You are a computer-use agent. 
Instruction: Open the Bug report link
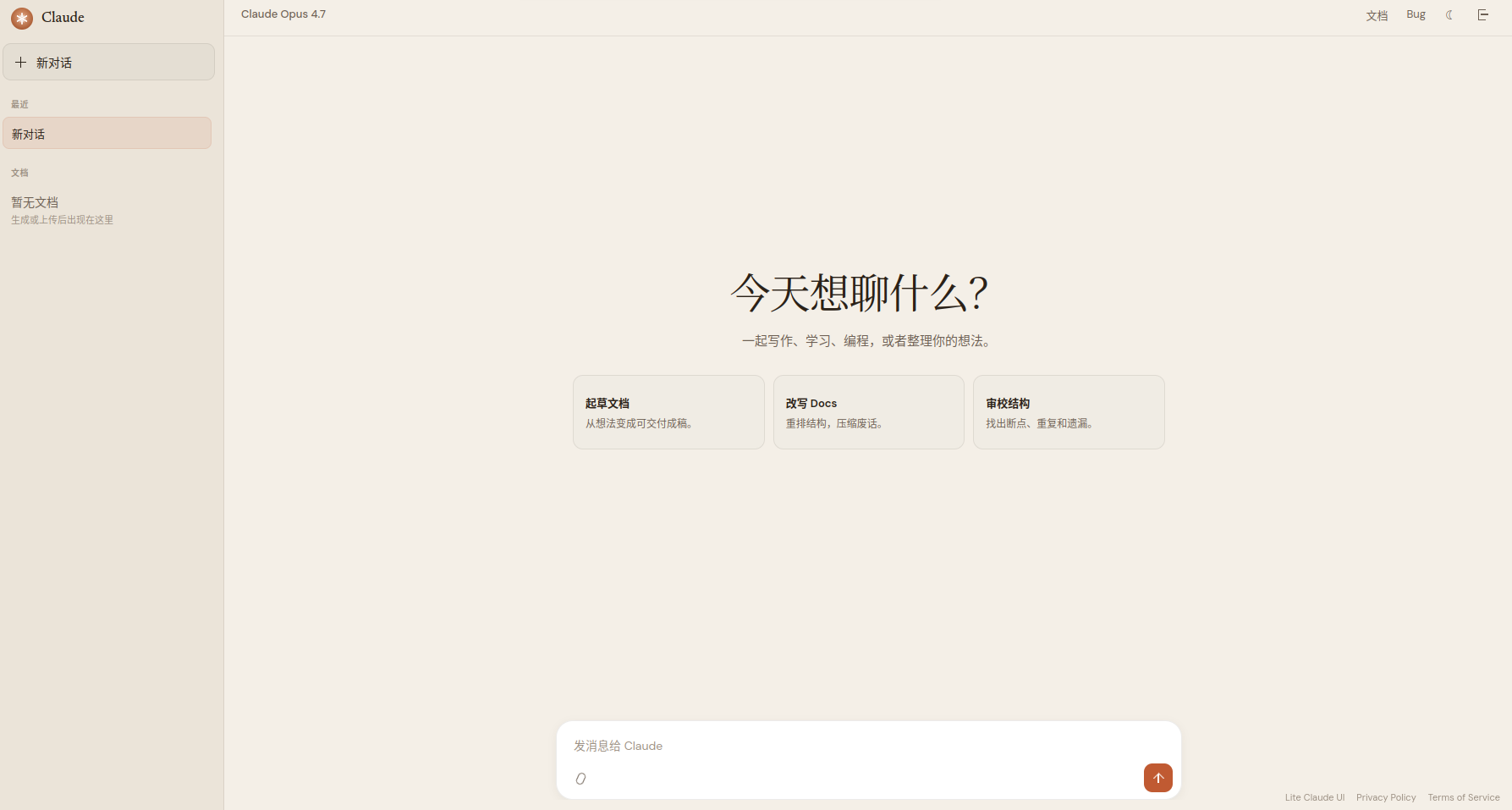[x=1416, y=14]
